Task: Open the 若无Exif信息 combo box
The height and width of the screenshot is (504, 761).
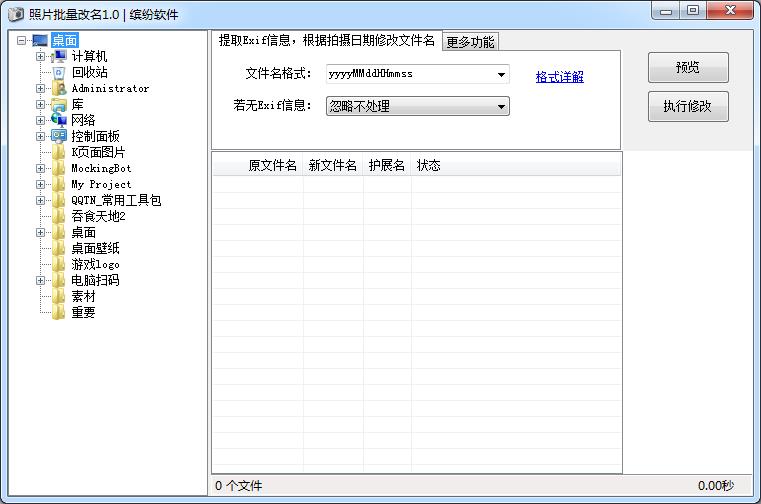Action: [501, 107]
